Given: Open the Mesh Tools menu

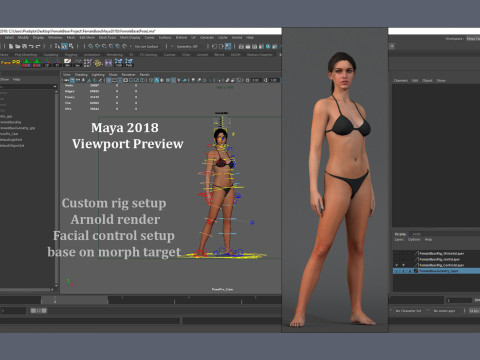Looking at the screenshot, I should (x=107, y=38).
